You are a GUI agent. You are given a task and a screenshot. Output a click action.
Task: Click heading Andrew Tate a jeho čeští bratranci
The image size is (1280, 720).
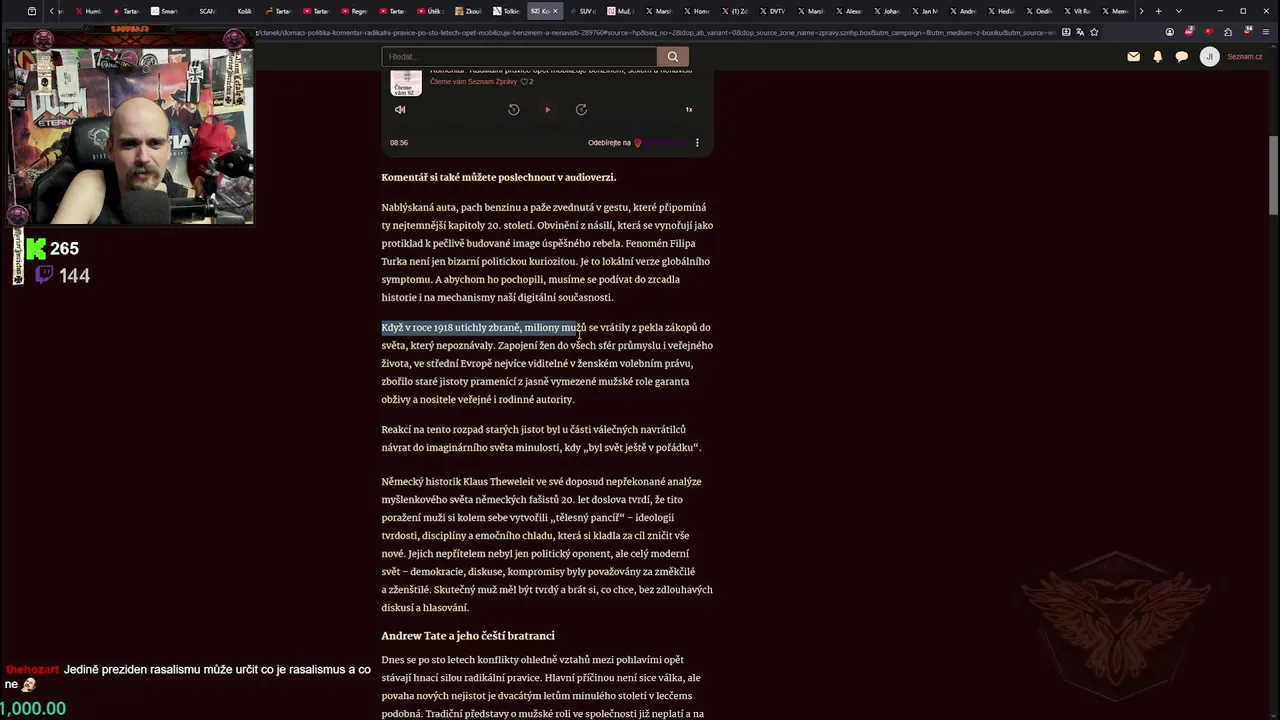468,636
